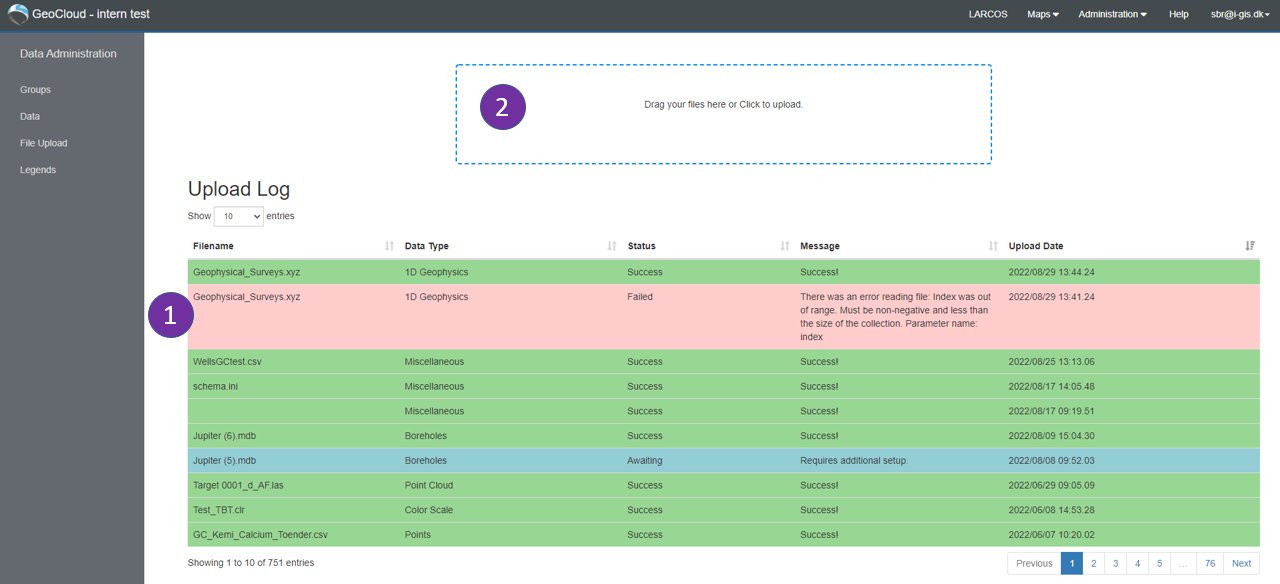The image size is (1280, 584).
Task: Click the GeoCloud globe logo icon
Action: [x=18, y=14]
